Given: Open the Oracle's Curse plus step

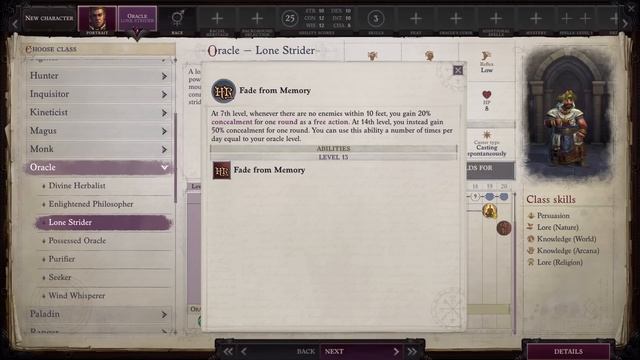Looking at the screenshot, I should point(456,18).
